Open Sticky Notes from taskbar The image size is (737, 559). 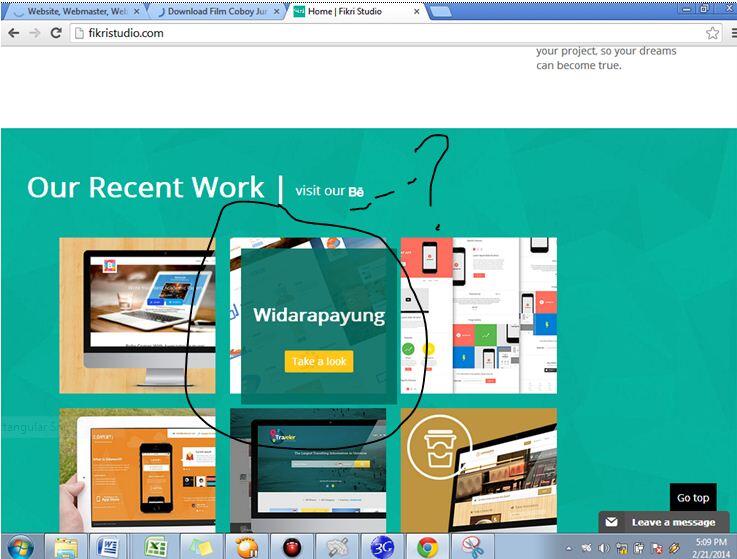tap(200, 547)
